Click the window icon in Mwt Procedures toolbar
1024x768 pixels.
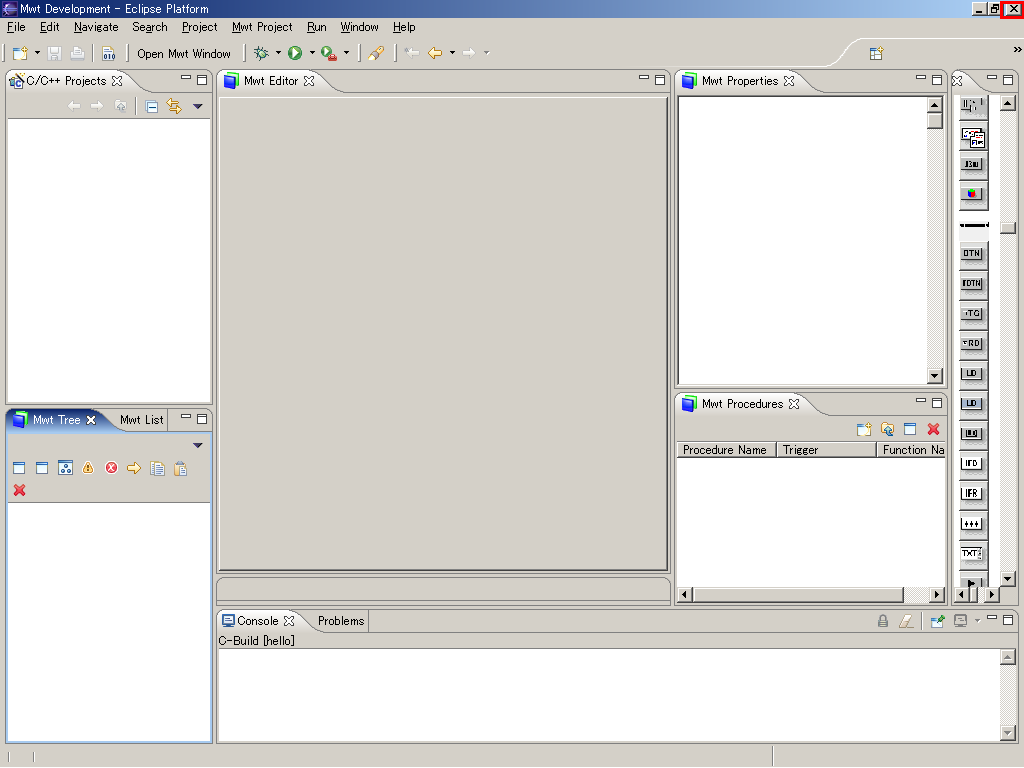(x=910, y=429)
